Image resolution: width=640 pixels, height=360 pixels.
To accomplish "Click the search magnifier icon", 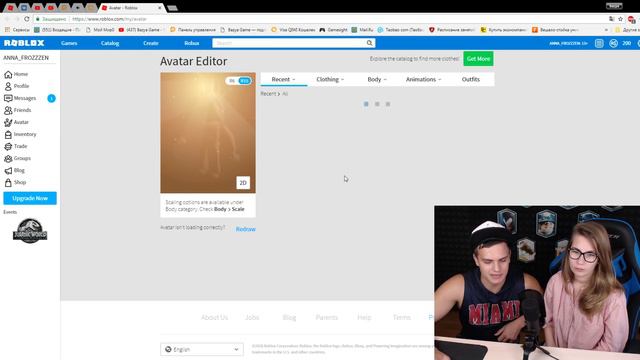I will coord(369,43).
